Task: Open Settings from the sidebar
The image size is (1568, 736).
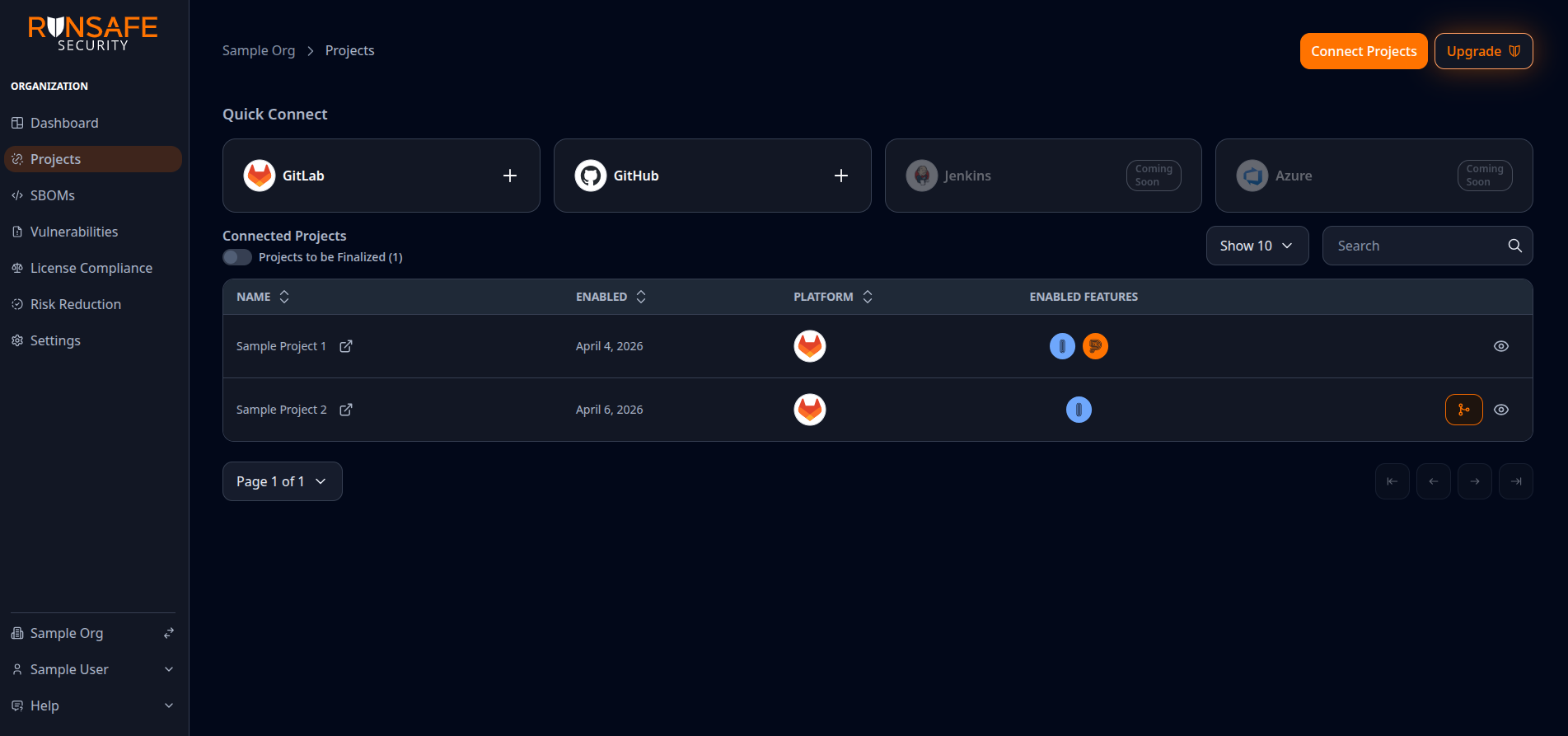Action: click(93, 340)
